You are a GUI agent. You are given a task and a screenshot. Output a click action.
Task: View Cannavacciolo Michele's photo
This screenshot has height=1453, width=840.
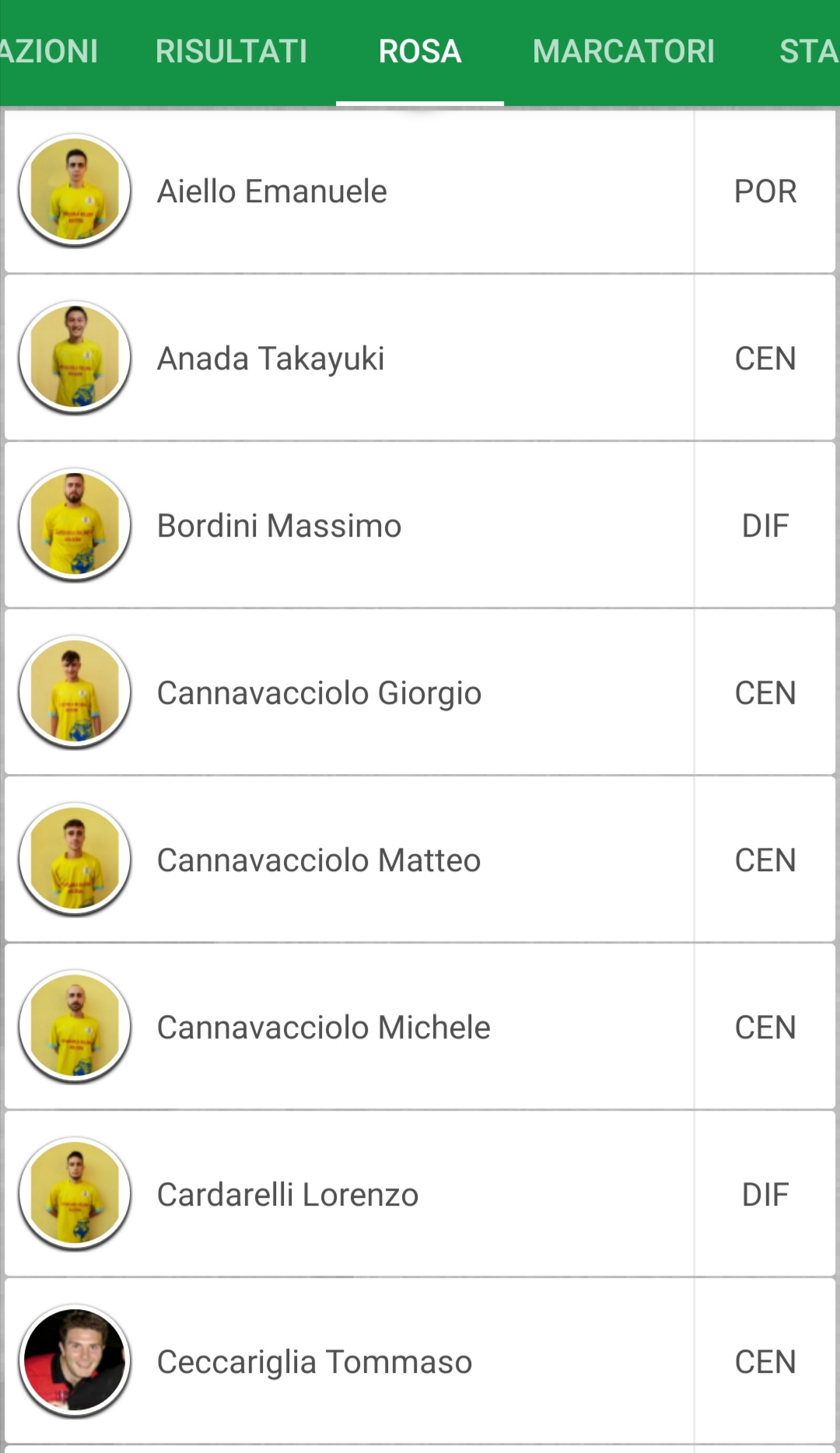coord(75,1027)
